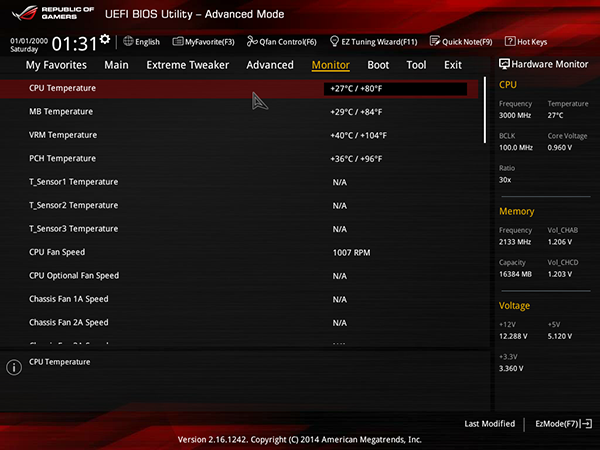This screenshot has width=600, height=450.
Task: Select the PCH Temperature row
Action: pos(239,158)
